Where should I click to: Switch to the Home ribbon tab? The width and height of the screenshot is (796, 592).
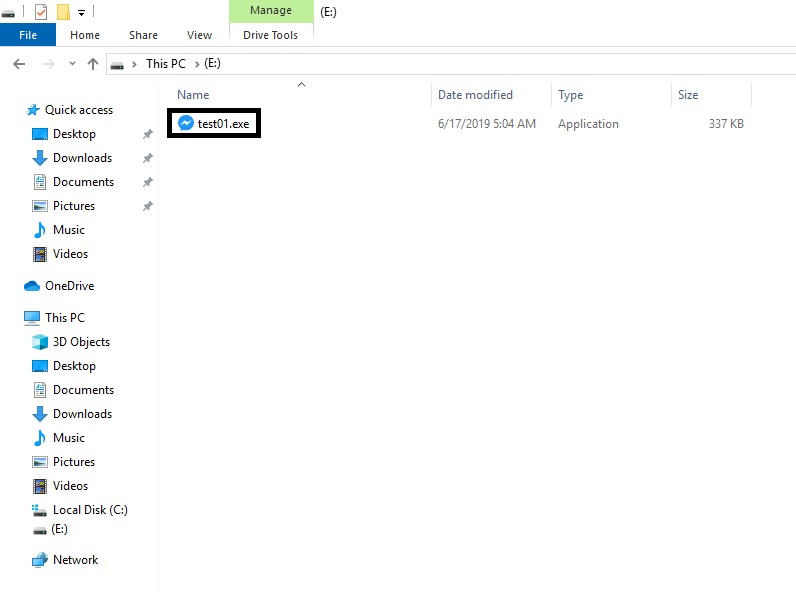pos(85,35)
